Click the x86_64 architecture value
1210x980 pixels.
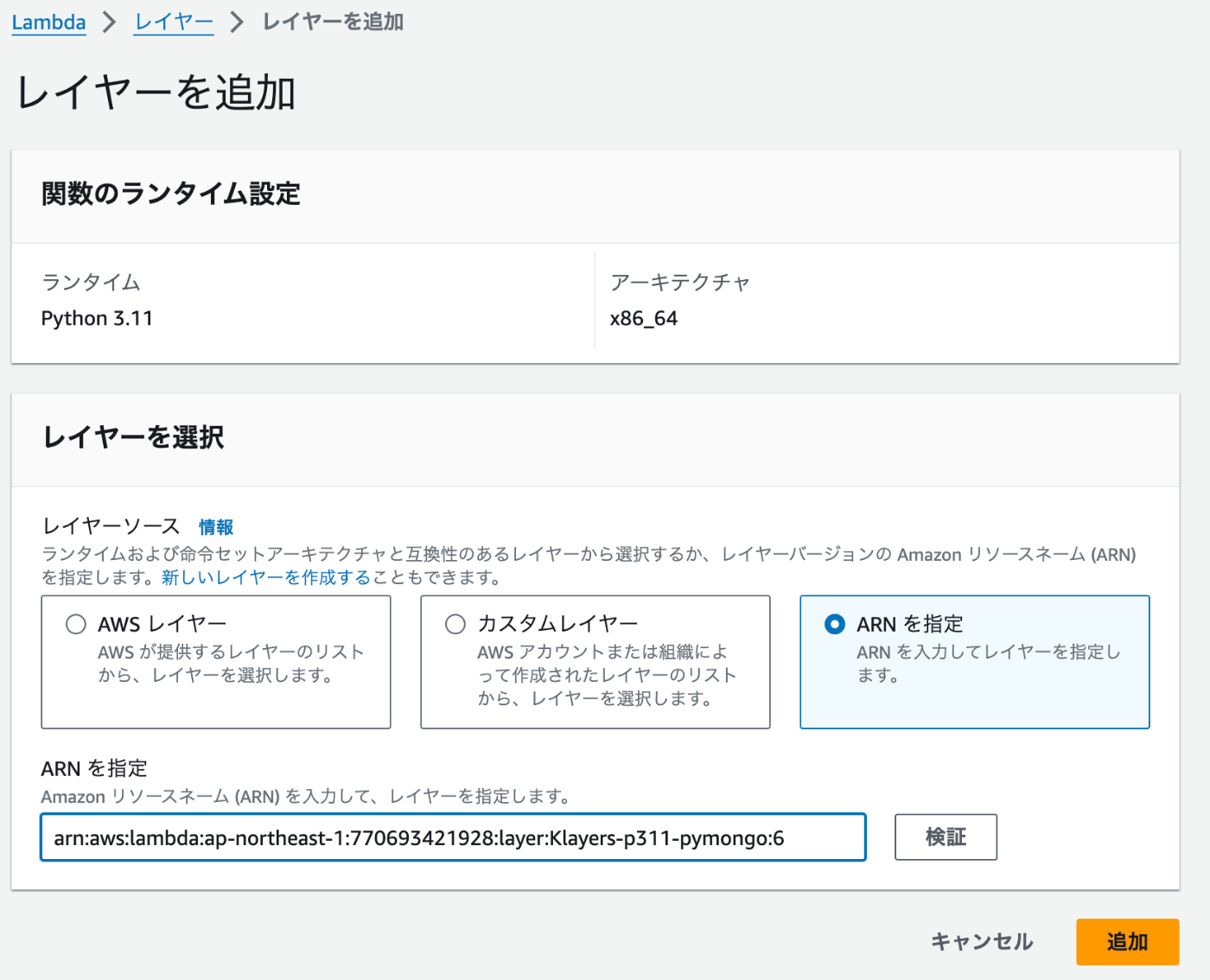(x=644, y=318)
